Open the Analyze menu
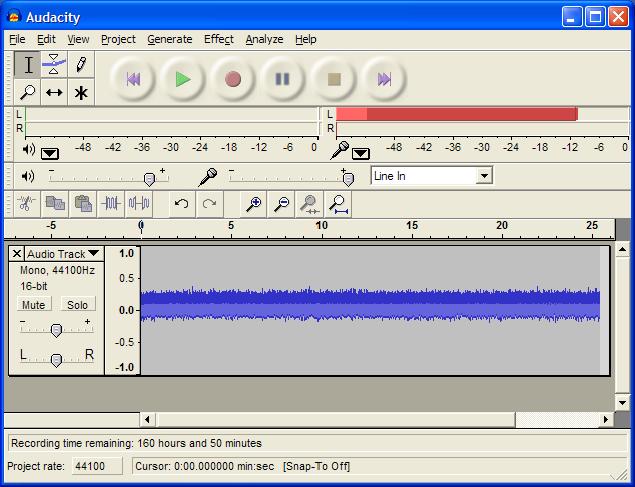This screenshot has height=487, width=635. tap(264, 39)
